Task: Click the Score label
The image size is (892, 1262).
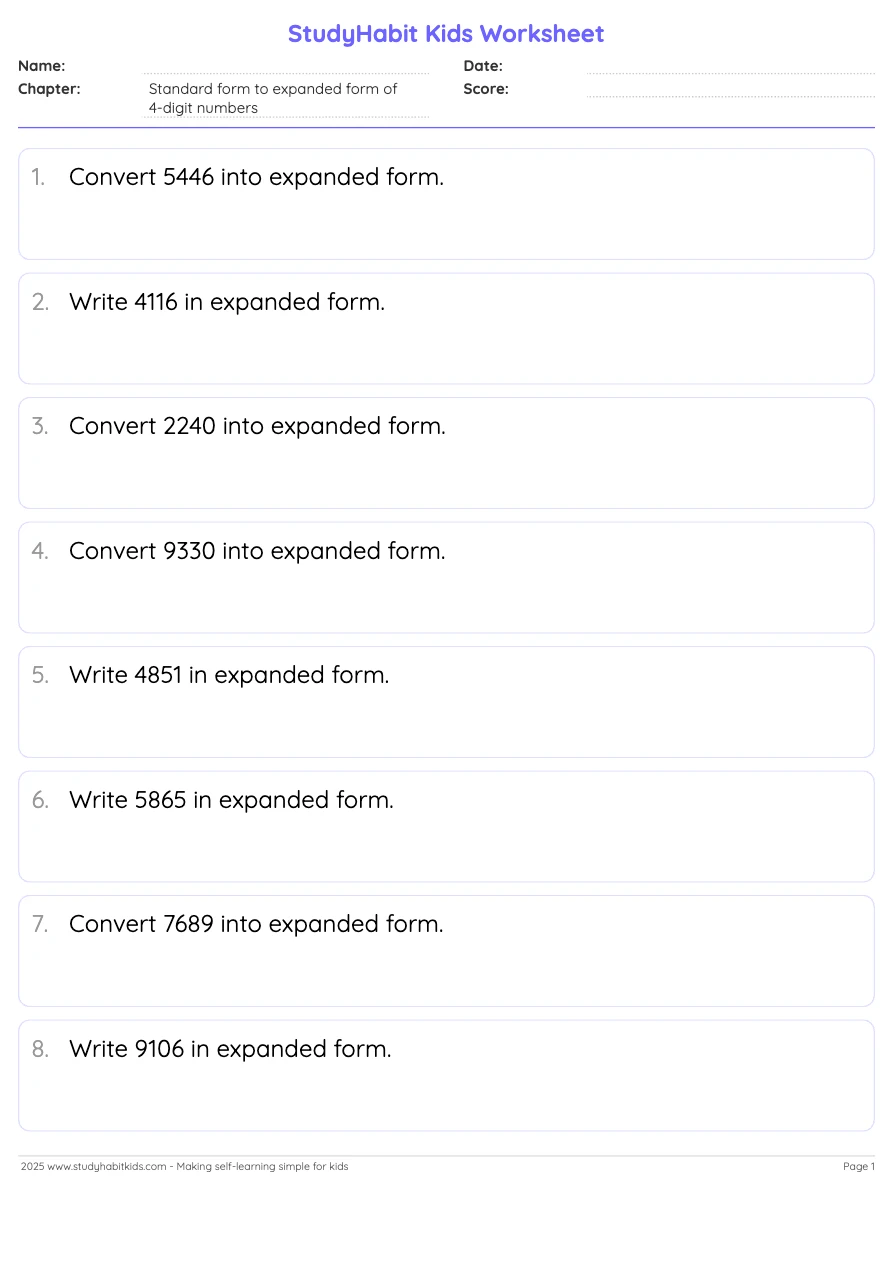Action: click(x=486, y=89)
